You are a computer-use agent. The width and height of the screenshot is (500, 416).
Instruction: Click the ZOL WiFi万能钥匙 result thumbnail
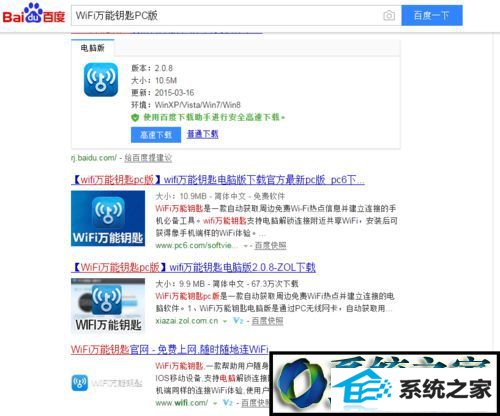[x=108, y=305]
